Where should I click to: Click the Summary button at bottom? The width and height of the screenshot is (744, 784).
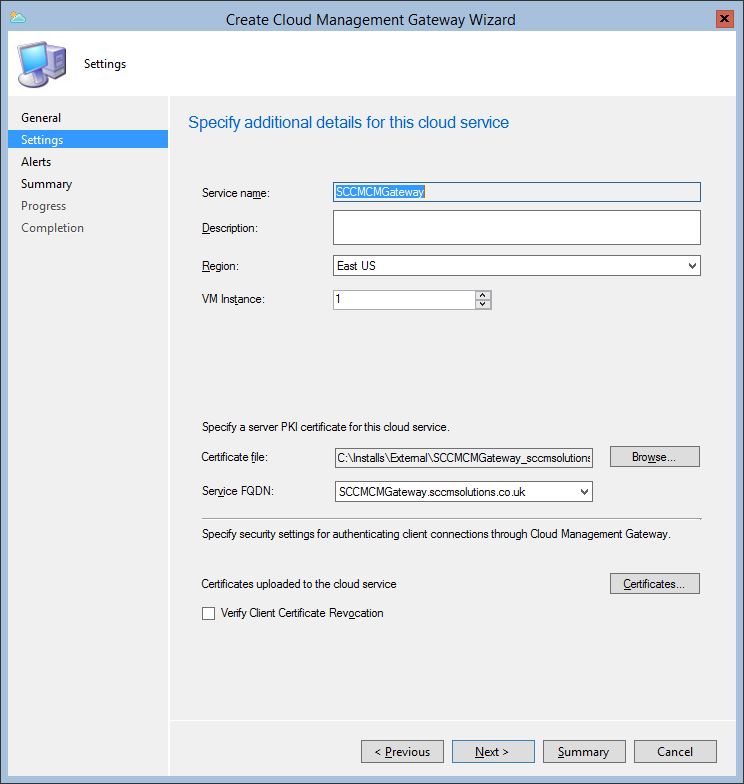(584, 752)
